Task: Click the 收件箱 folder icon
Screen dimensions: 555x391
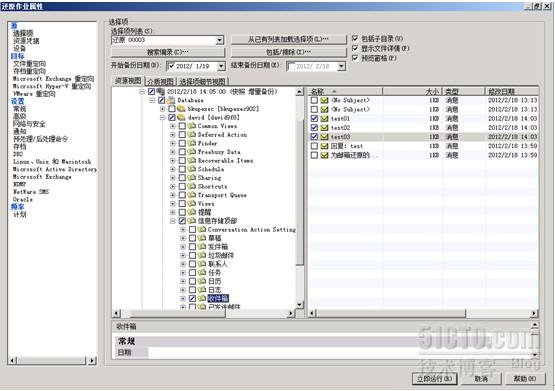Action: click(202, 298)
